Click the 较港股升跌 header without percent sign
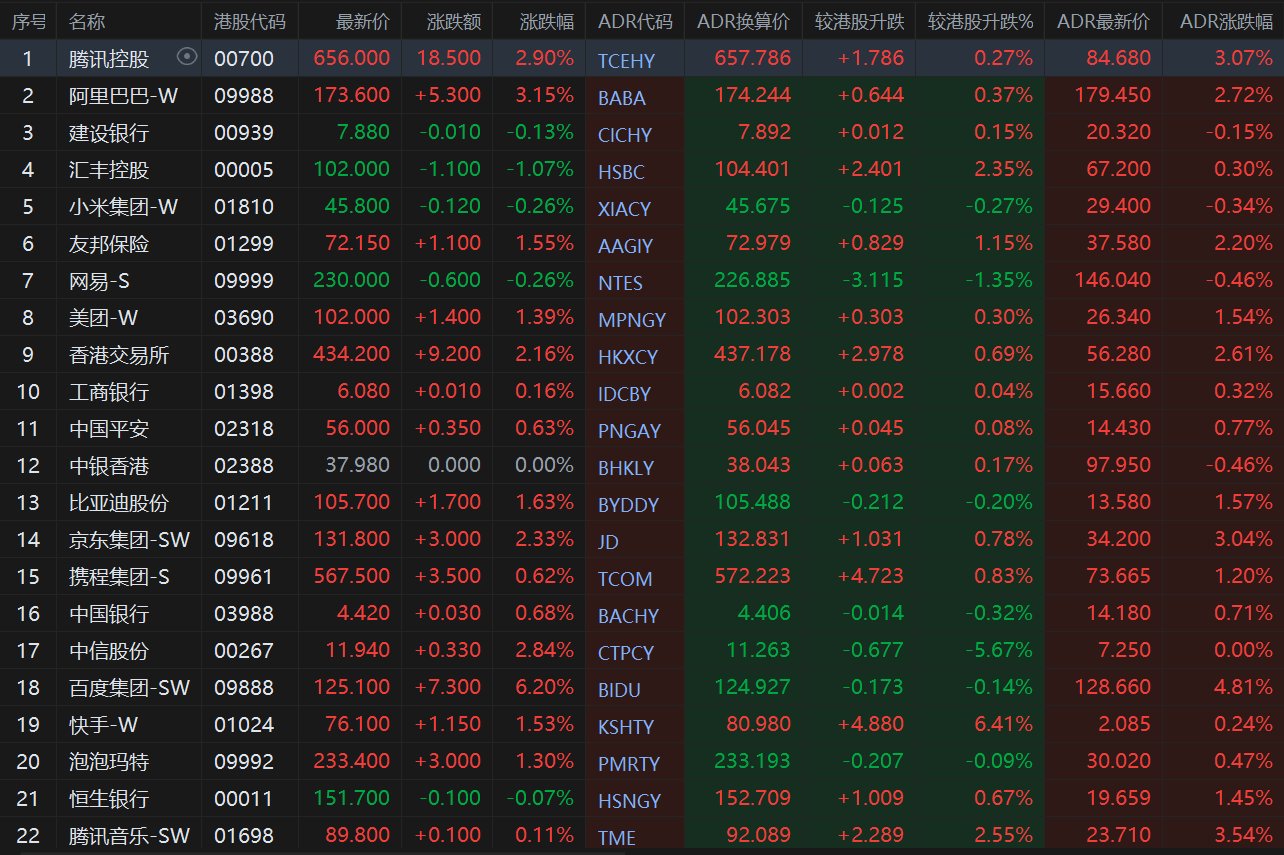 [x=860, y=21]
